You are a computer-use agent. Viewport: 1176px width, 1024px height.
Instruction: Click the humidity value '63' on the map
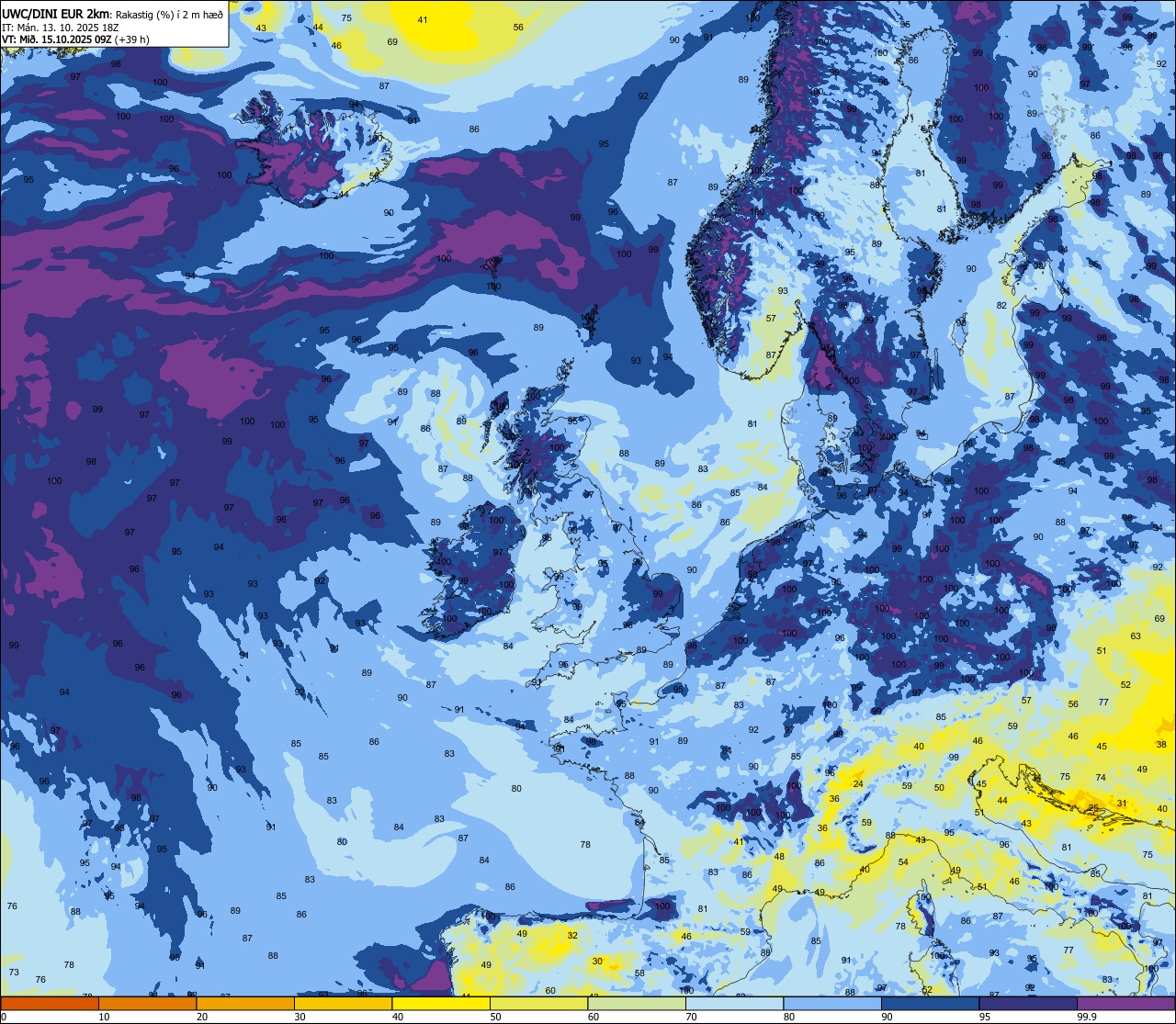(1136, 636)
